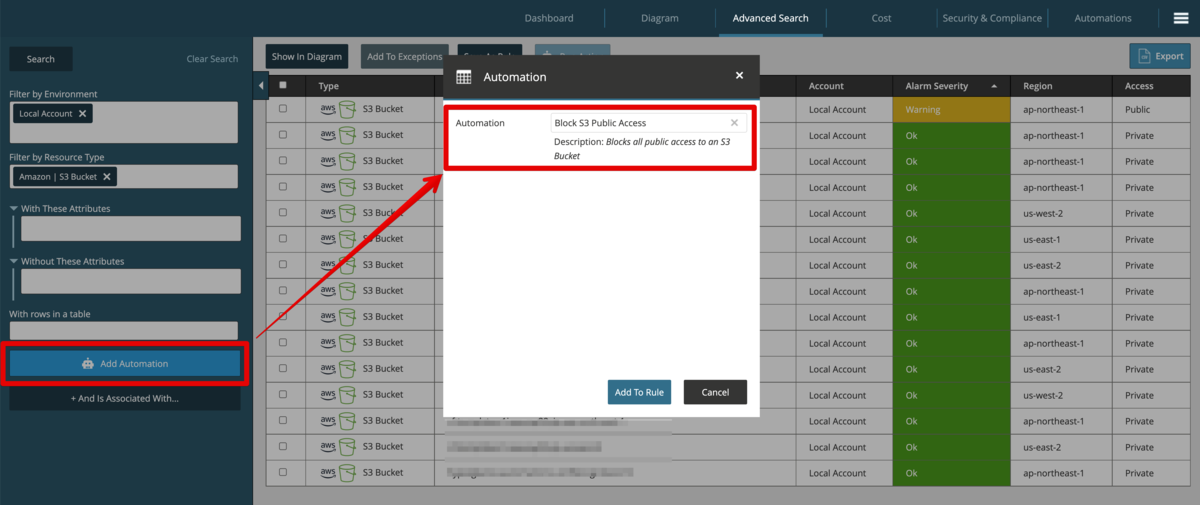The image size is (1200, 505).
Task: Export the search results
Action: coord(1159,56)
